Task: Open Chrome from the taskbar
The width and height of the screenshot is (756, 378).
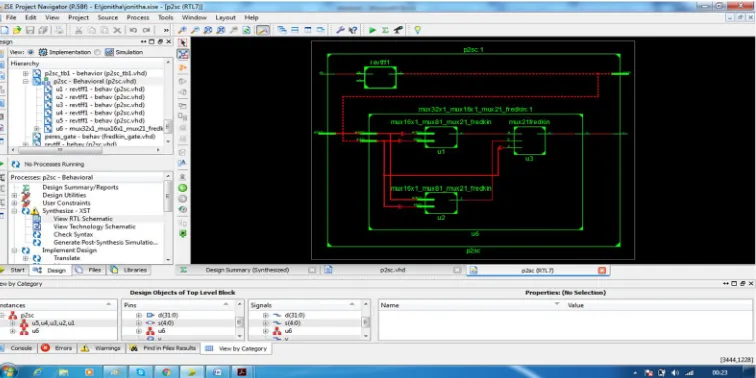Action: [x=166, y=372]
